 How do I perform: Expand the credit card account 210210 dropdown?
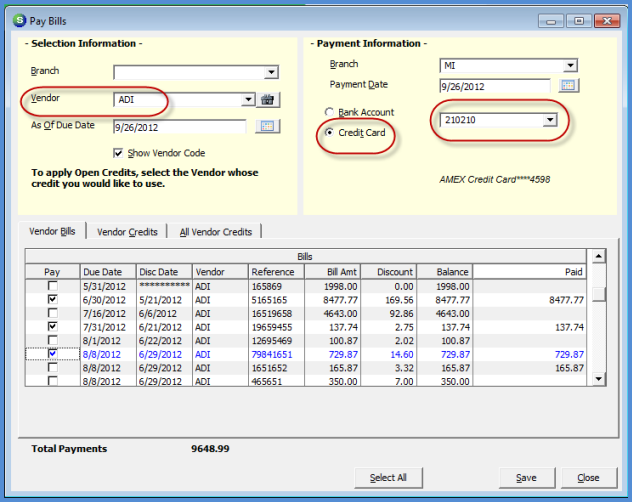point(549,120)
